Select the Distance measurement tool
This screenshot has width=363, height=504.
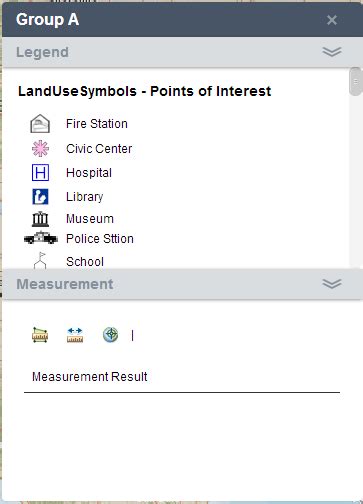(75, 335)
